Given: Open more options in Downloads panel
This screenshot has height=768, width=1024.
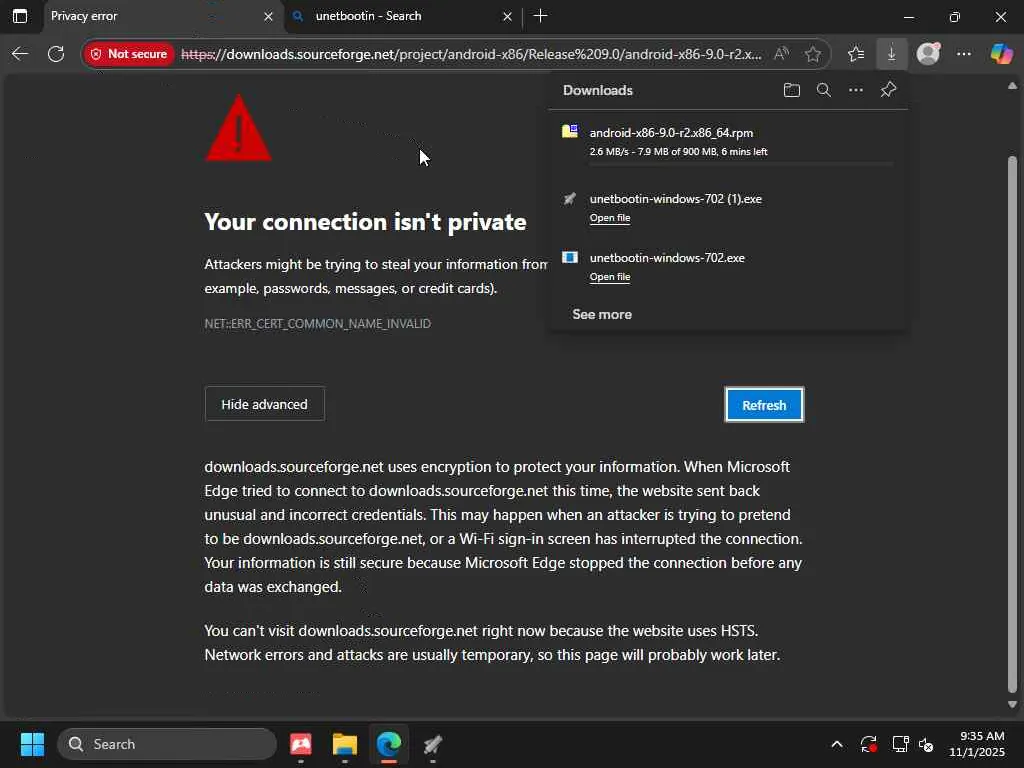Looking at the screenshot, I should pyautogui.click(x=856, y=90).
